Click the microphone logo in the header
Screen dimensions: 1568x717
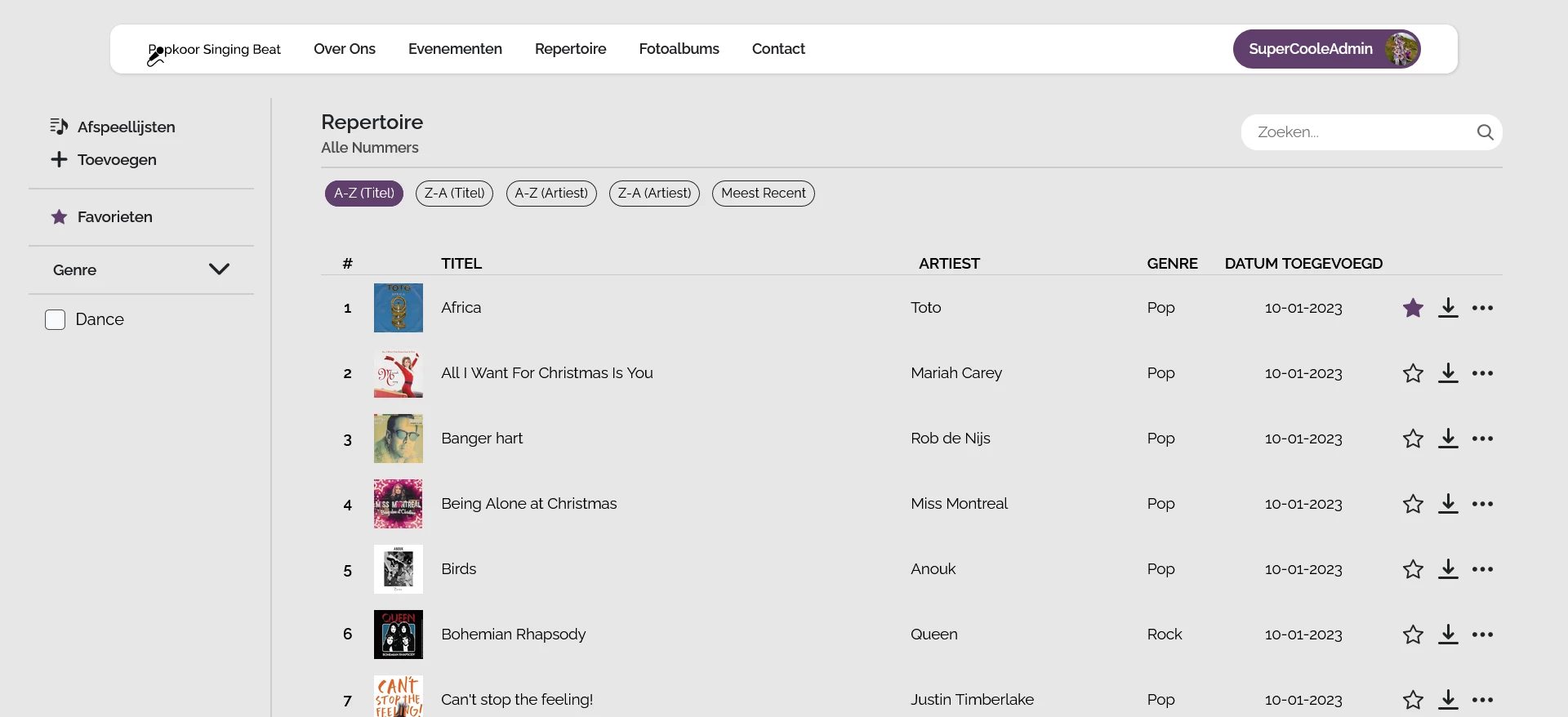154,56
